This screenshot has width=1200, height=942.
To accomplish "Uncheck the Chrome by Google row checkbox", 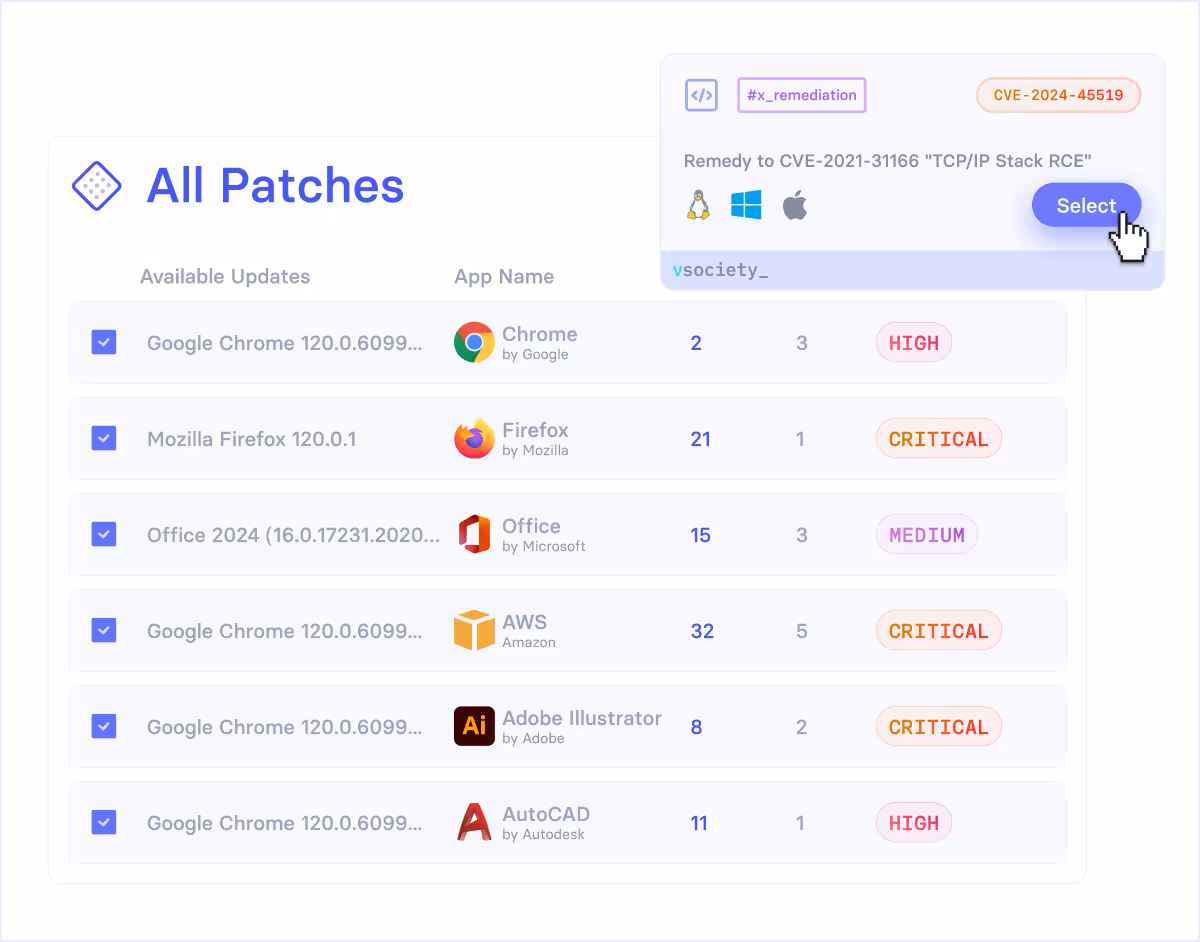I will click(x=104, y=342).
